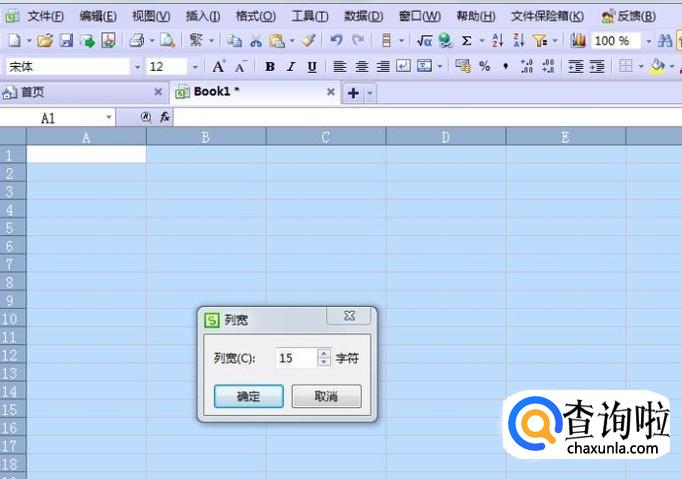This screenshot has width=682, height=479.
Task: Merge and center cells button
Action: pos(425,66)
